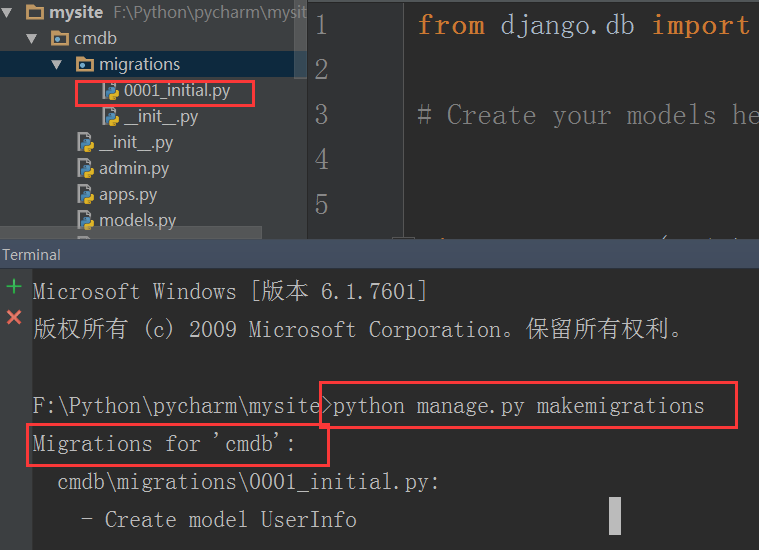The width and height of the screenshot is (759, 550).
Task: Click the cmdb package folder icon
Action: pos(60,39)
